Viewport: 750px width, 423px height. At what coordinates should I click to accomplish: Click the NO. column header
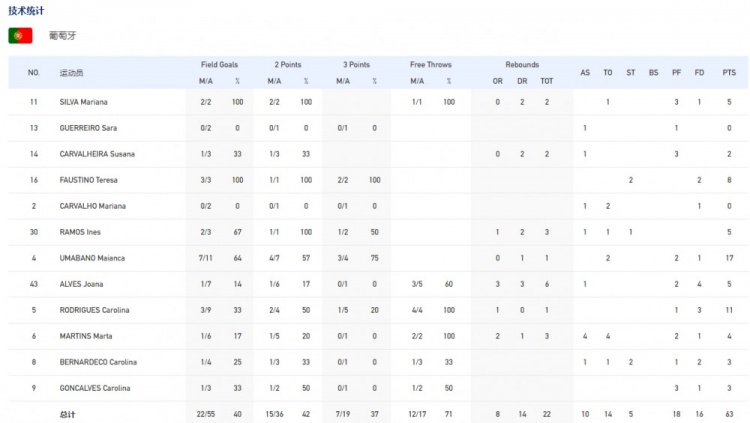tap(33, 73)
